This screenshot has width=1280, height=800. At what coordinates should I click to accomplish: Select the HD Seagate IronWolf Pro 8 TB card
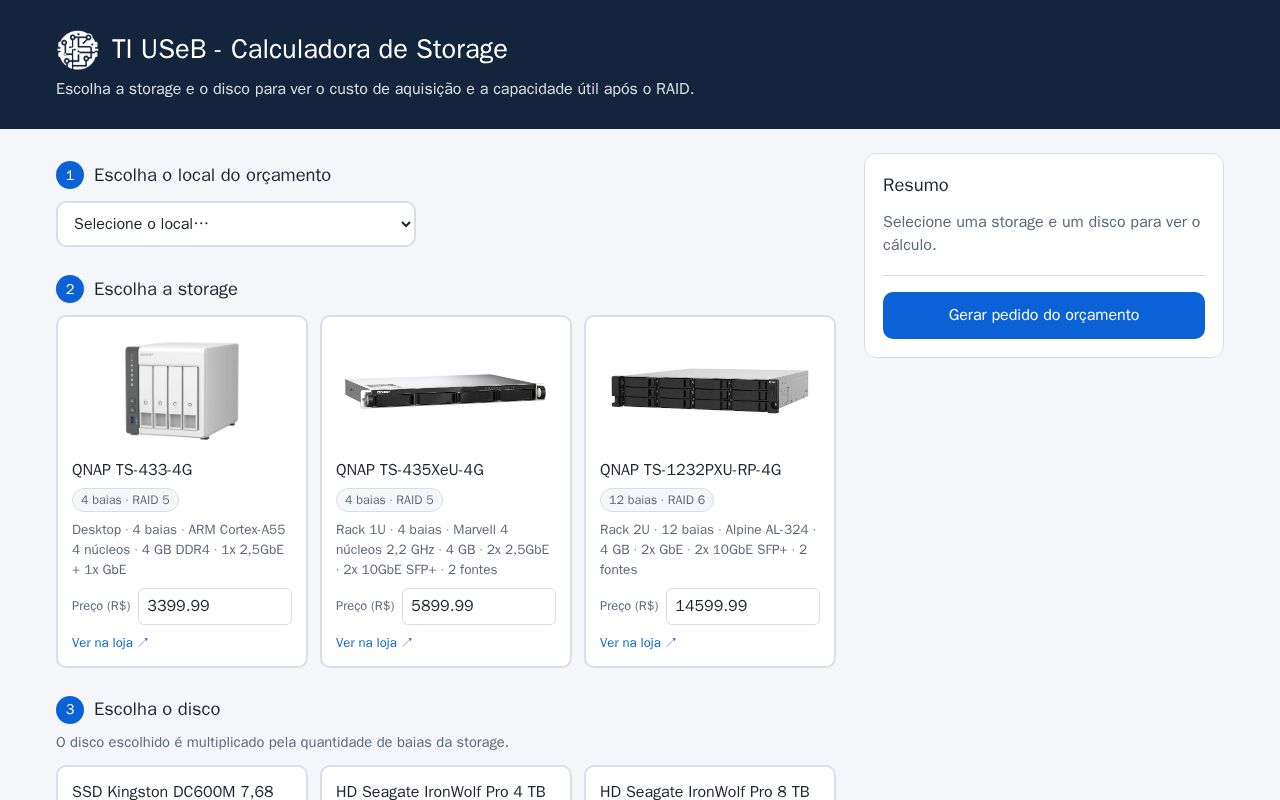point(710,784)
